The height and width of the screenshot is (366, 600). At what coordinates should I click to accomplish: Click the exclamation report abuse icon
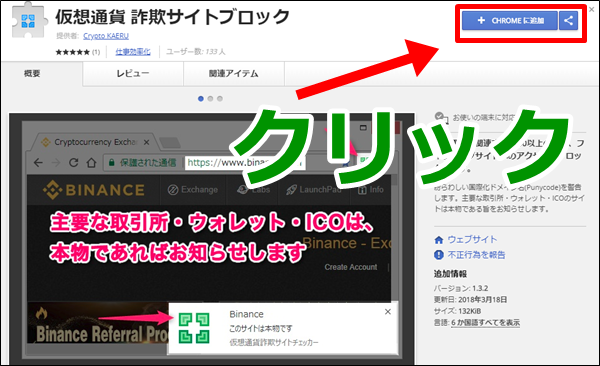coord(439,255)
